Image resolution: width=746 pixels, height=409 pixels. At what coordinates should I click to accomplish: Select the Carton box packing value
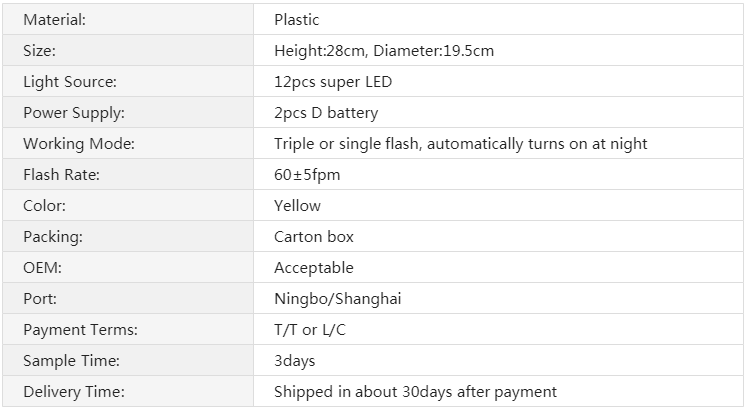pos(314,237)
